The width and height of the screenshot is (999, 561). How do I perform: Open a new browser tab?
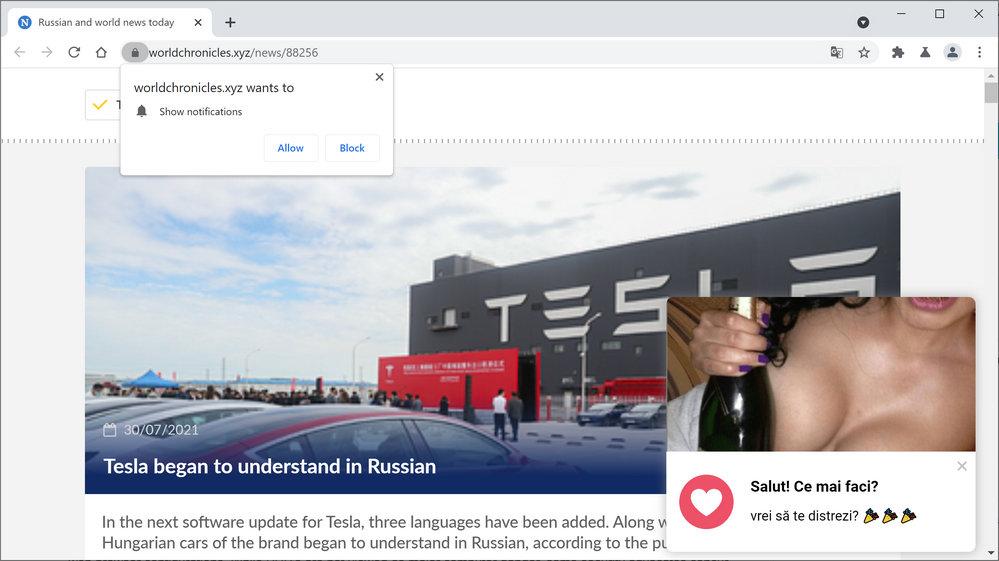(x=230, y=22)
